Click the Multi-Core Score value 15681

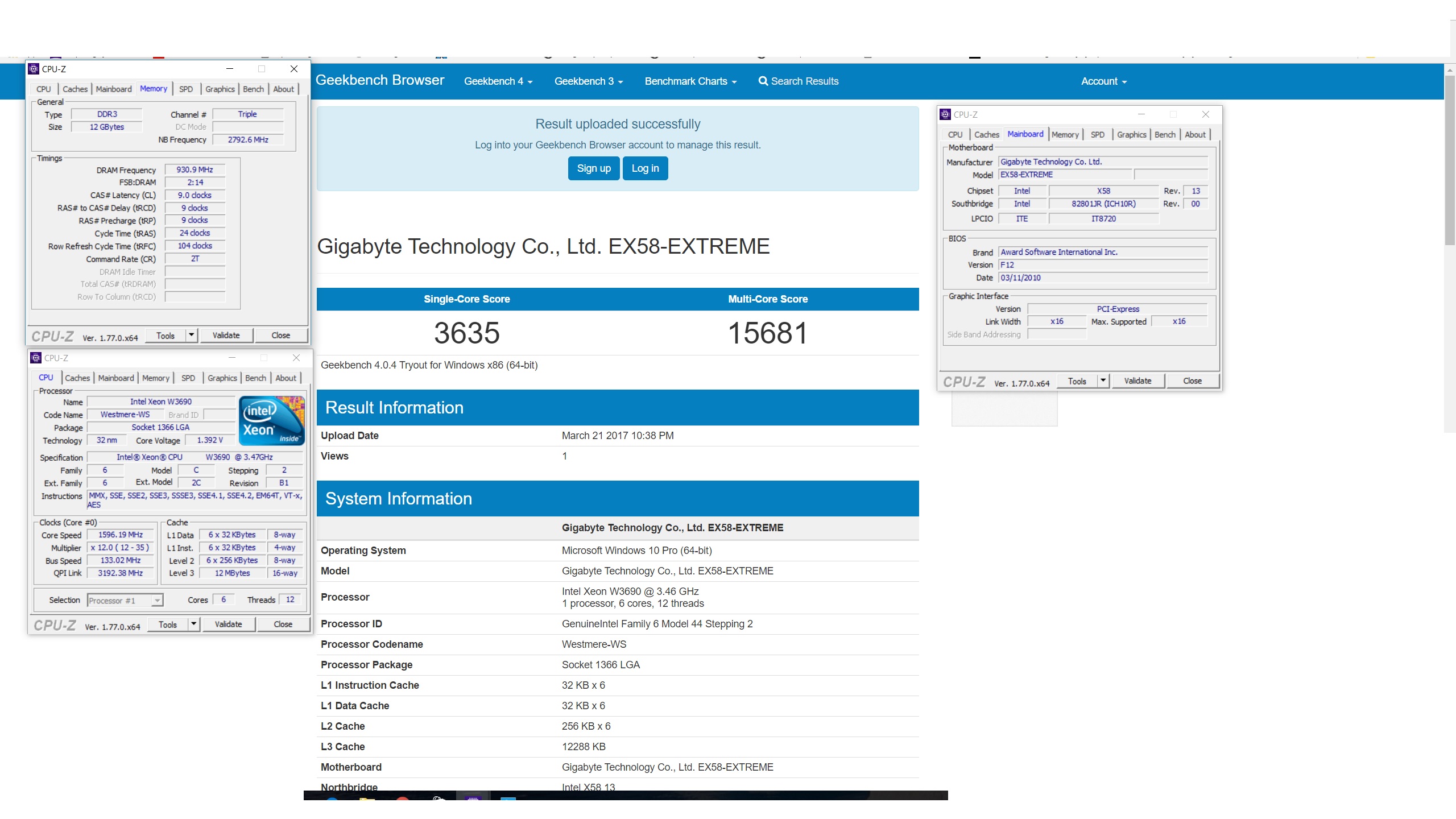(x=768, y=333)
